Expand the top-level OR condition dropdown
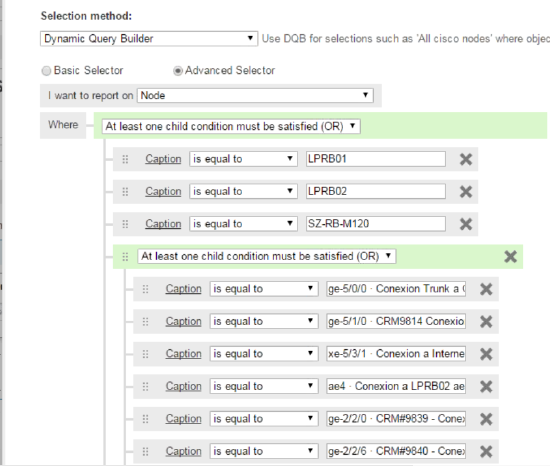Screen dimensions: 550x466 (231, 126)
